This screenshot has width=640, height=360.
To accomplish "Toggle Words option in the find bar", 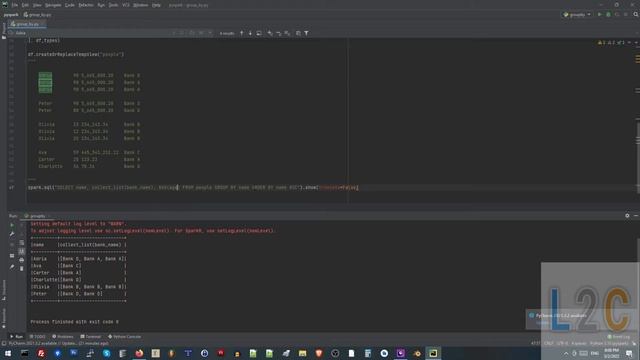I will tap(201, 33).
